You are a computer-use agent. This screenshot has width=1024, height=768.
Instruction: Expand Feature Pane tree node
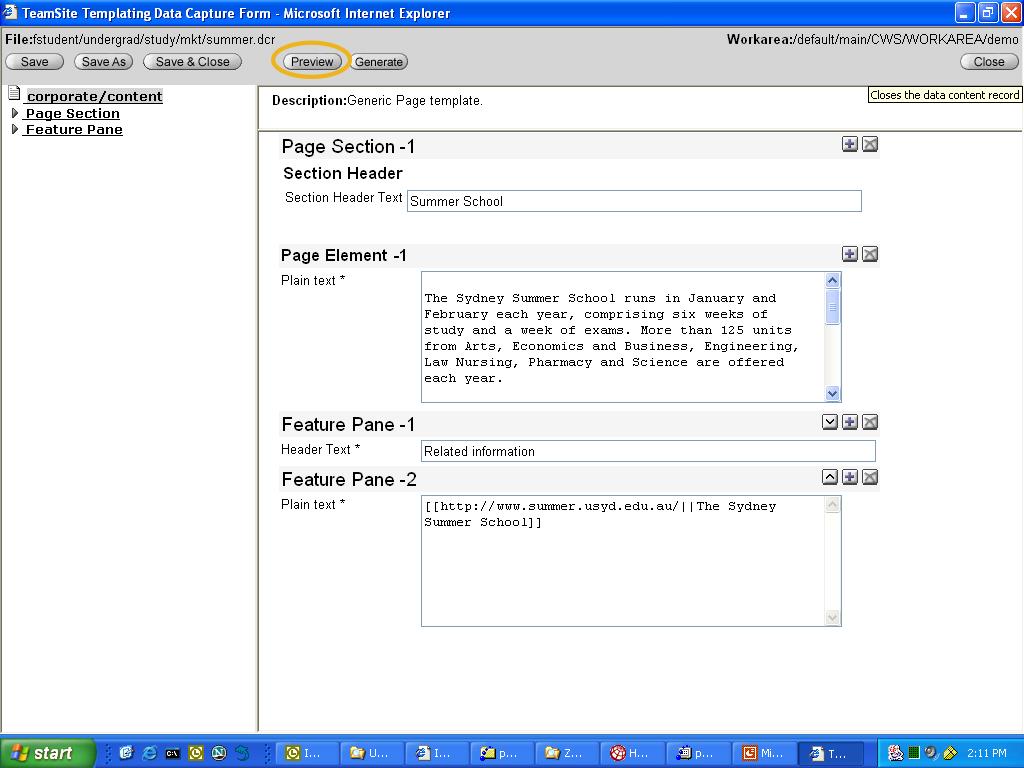coord(15,129)
